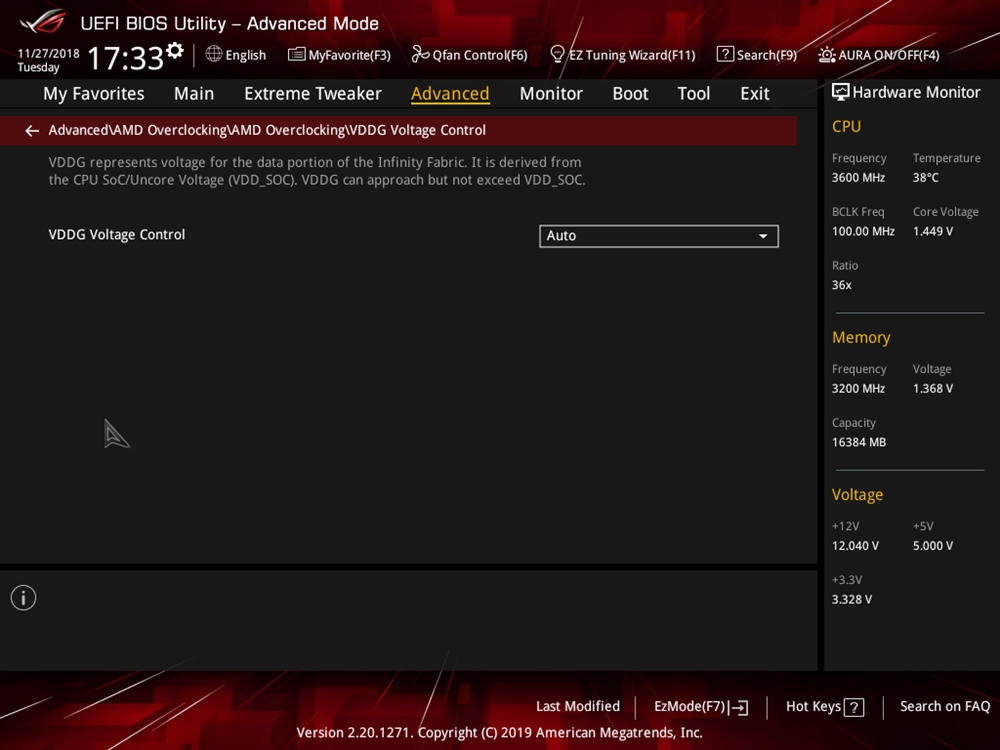Click the CPU section heading

[846, 126]
